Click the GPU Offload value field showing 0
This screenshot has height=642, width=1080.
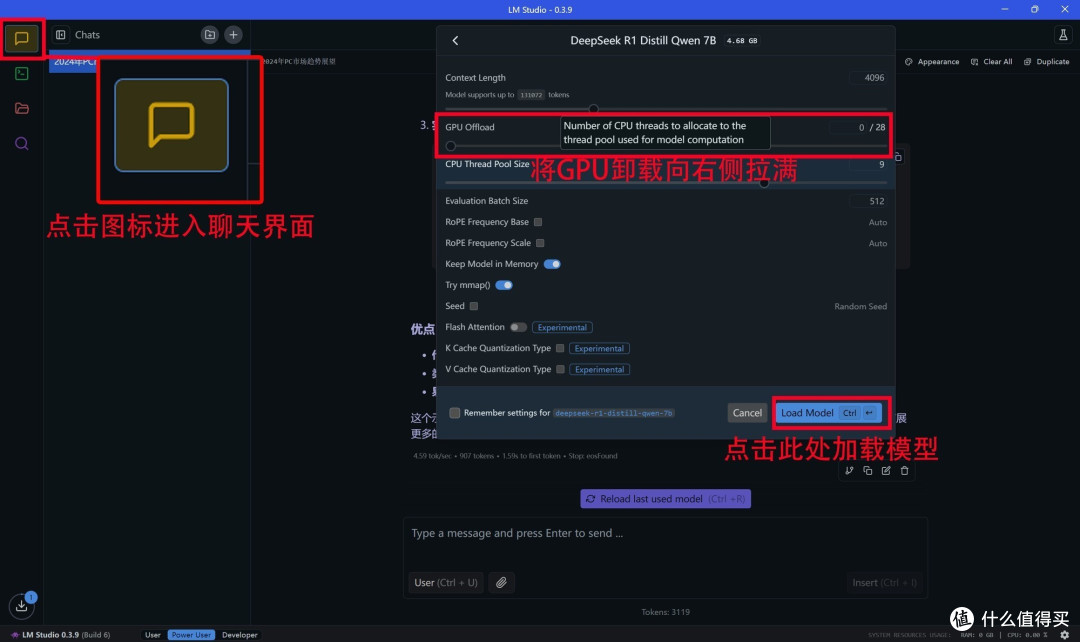pyautogui.click(x=848, y=127)
